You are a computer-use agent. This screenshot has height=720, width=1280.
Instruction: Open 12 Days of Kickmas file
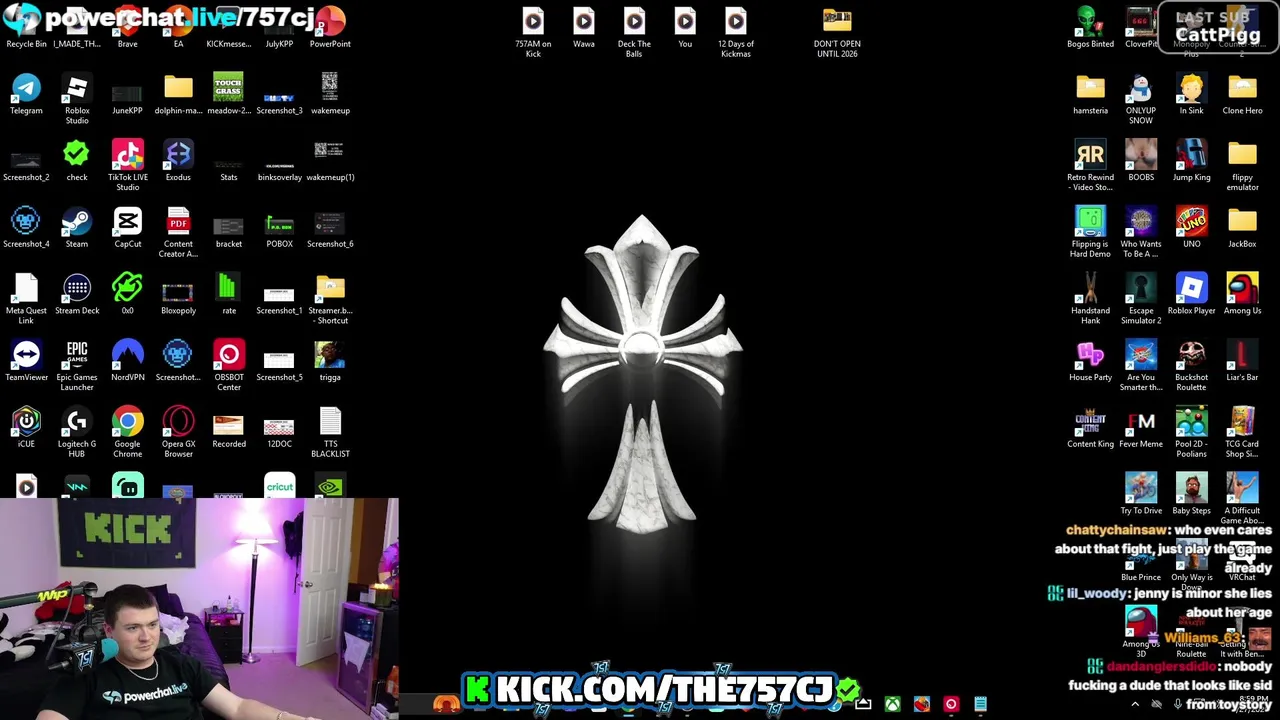click(736, 33)
